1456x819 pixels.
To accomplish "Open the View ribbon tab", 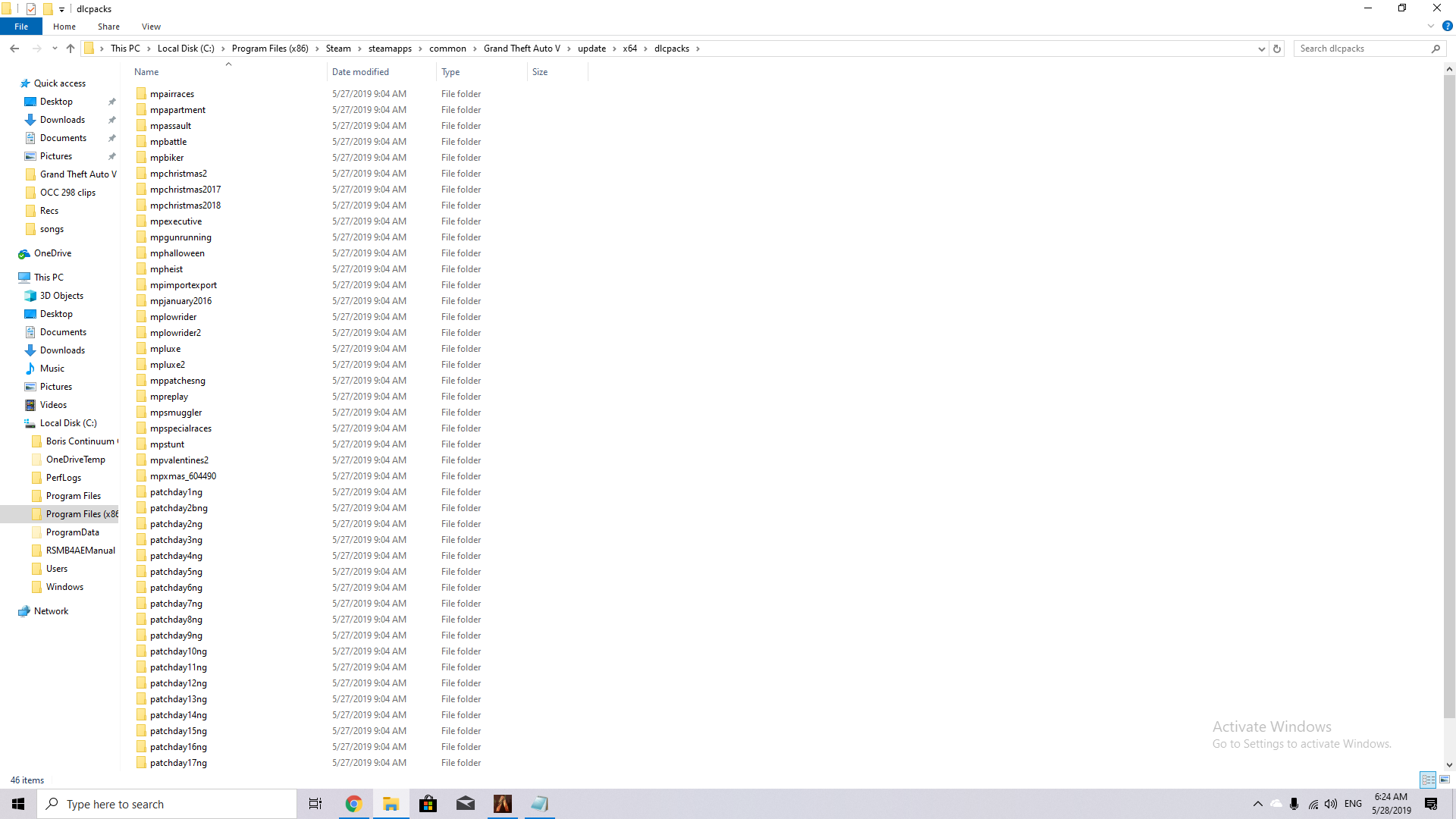I will point(151,27).
